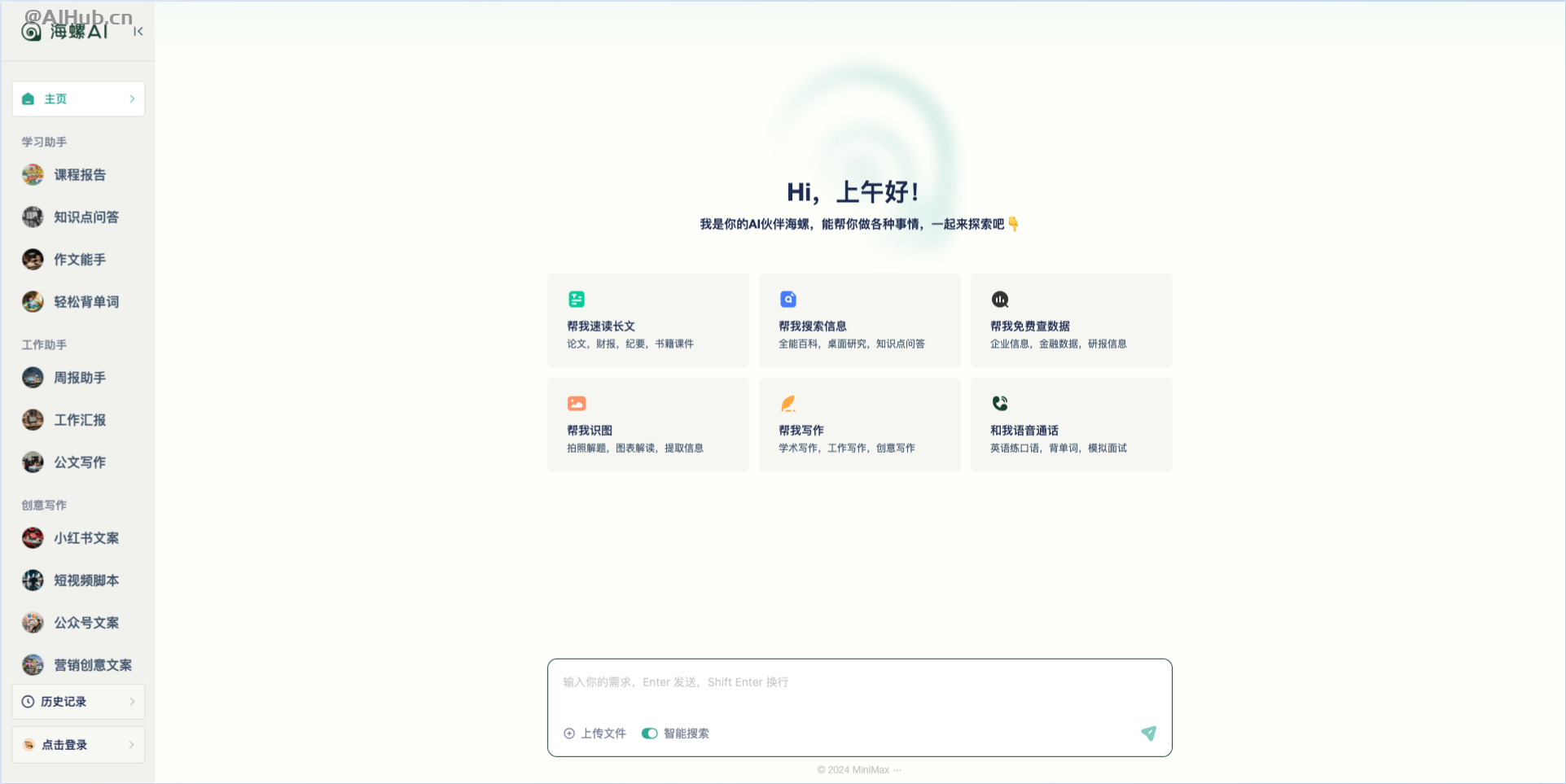The height and width of the screenshot is (784, 1566).
Task: Open the 帮我写作 card
Action: point(859,424)
